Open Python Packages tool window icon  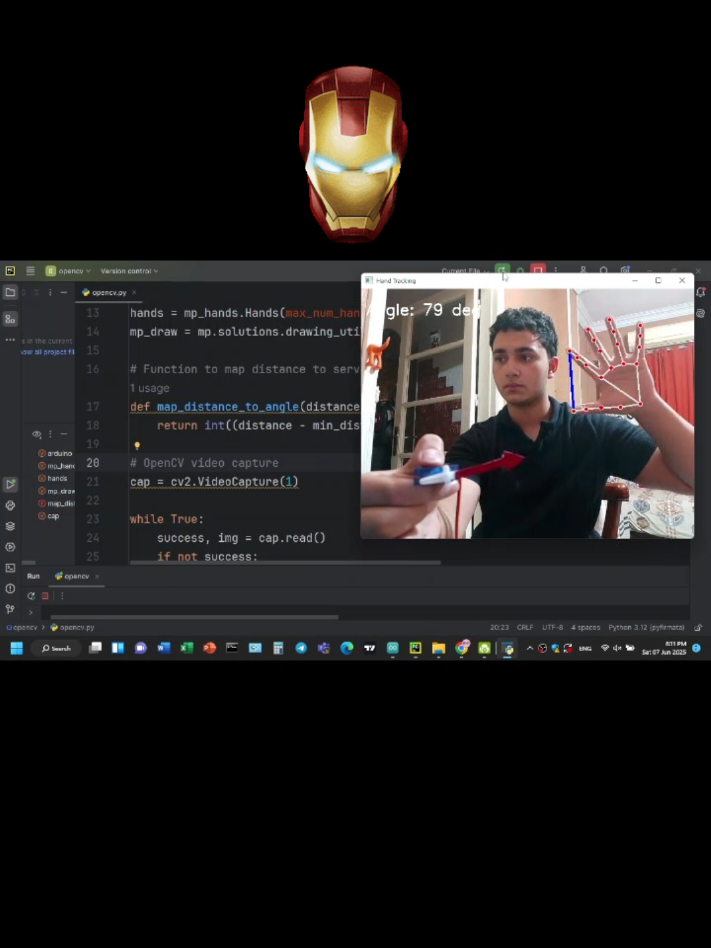coord(10,526)
